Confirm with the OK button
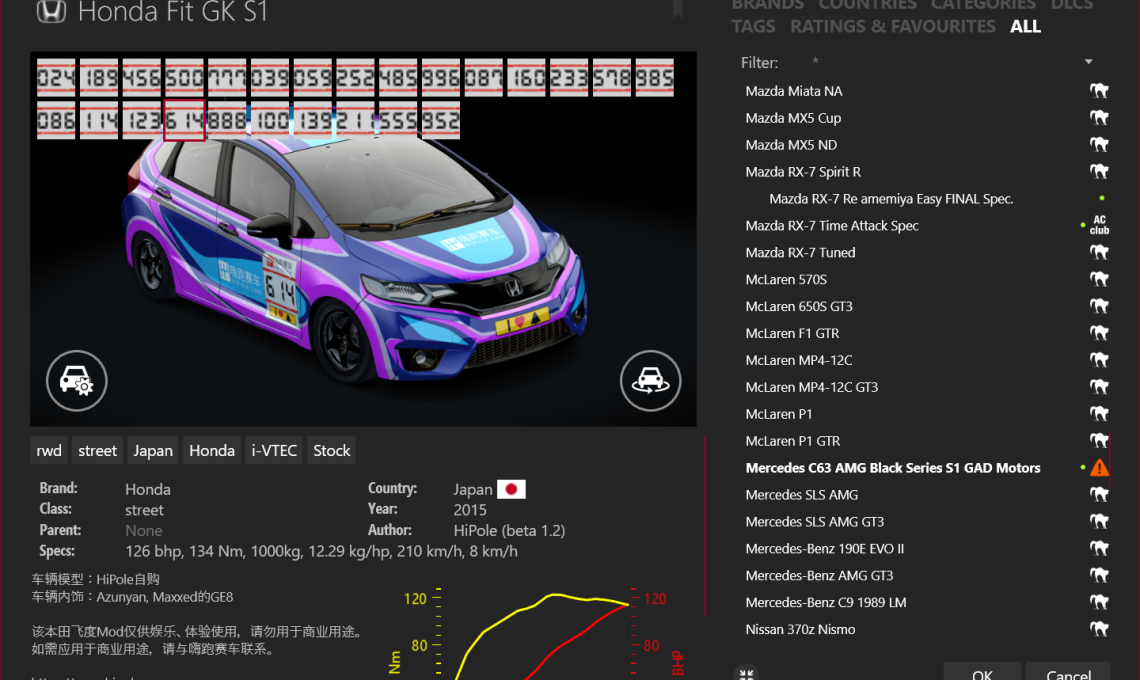 tap(982, 672)
